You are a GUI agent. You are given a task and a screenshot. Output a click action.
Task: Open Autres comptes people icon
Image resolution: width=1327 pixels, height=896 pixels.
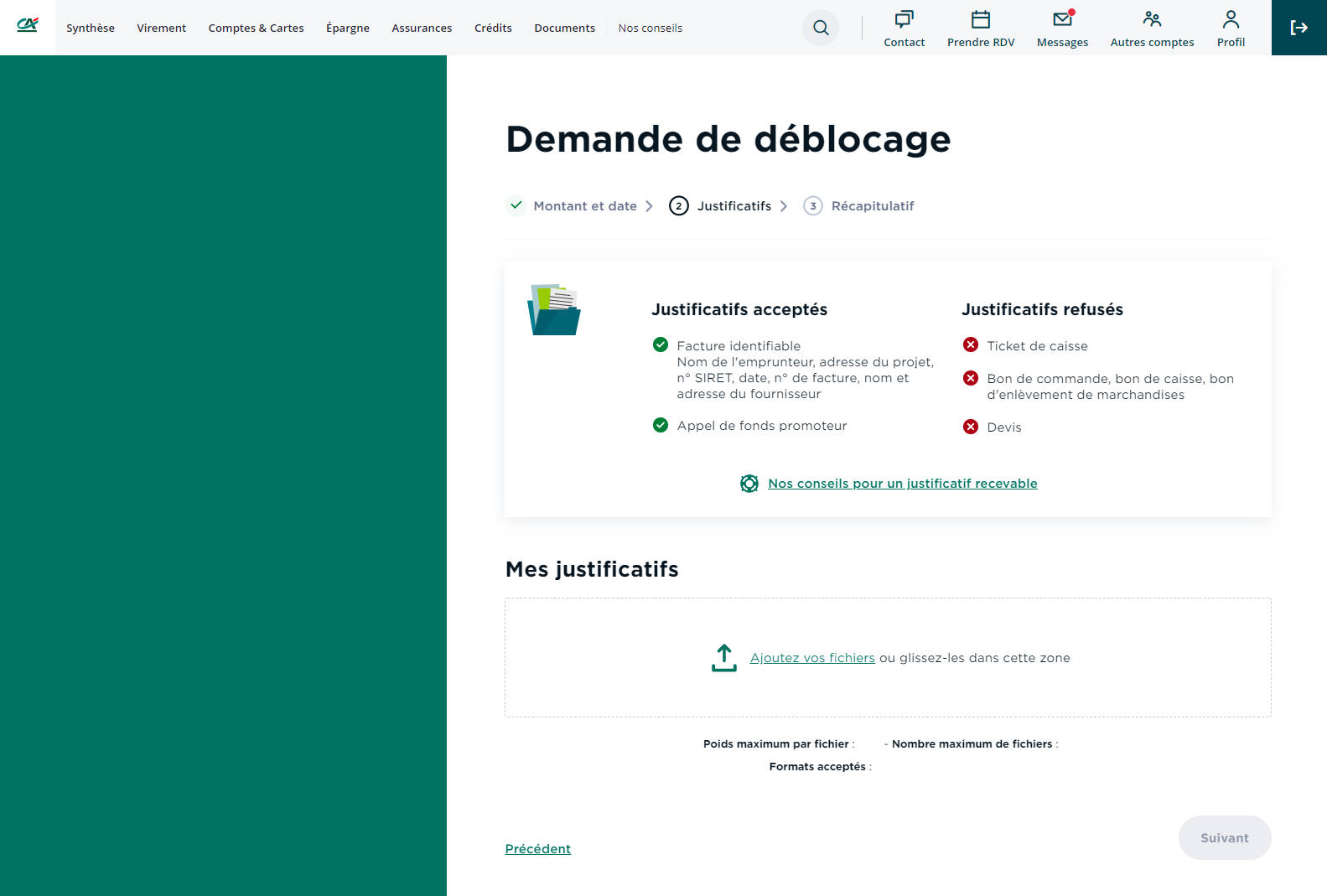pos(1152,19)
